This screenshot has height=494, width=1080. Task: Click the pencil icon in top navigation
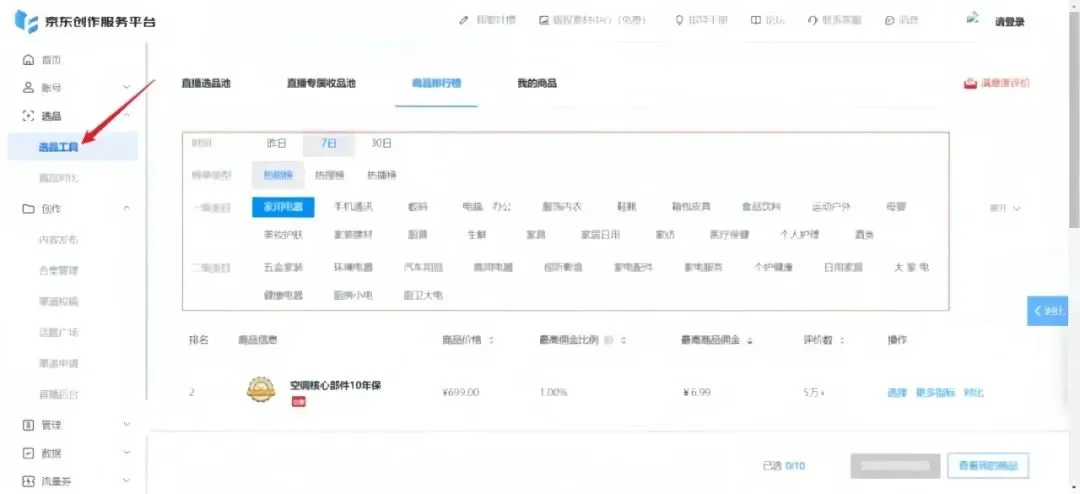tap(464, 21)
